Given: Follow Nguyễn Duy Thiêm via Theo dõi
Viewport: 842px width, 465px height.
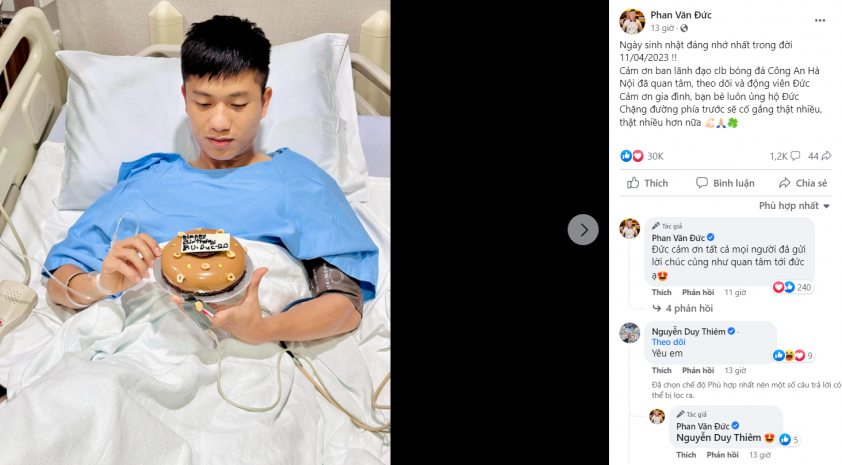Looking at the screenshot, I should pyautogui.click(x=669, y=342).
